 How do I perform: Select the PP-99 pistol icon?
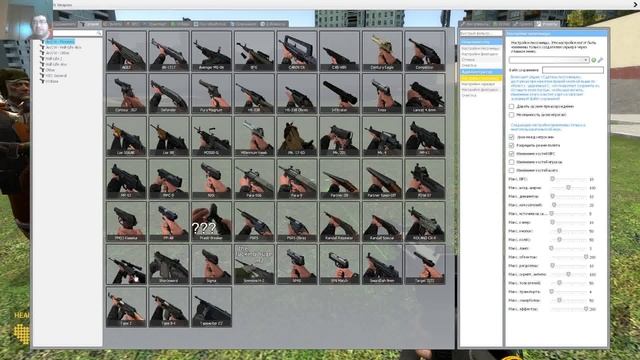[x=169, y=221]
